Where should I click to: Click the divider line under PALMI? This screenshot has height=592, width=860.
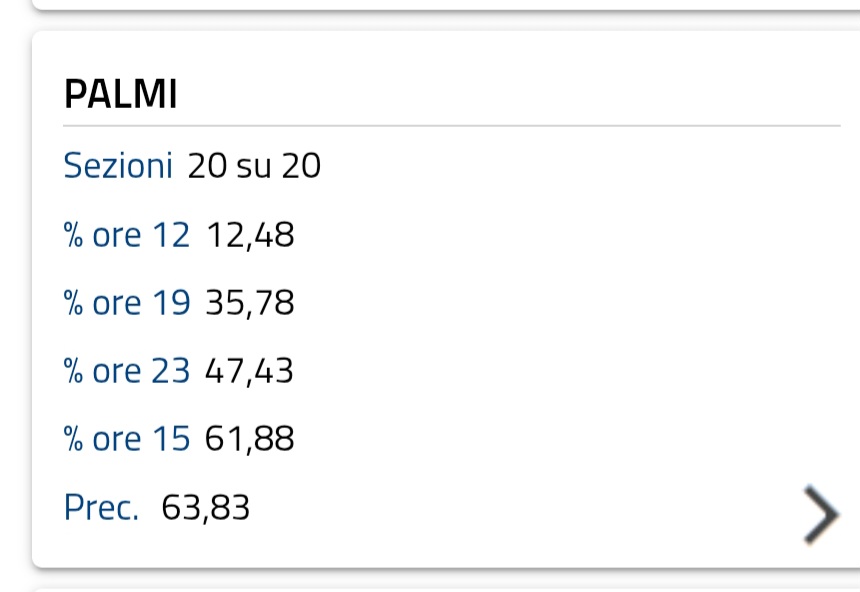click(452, 126)
